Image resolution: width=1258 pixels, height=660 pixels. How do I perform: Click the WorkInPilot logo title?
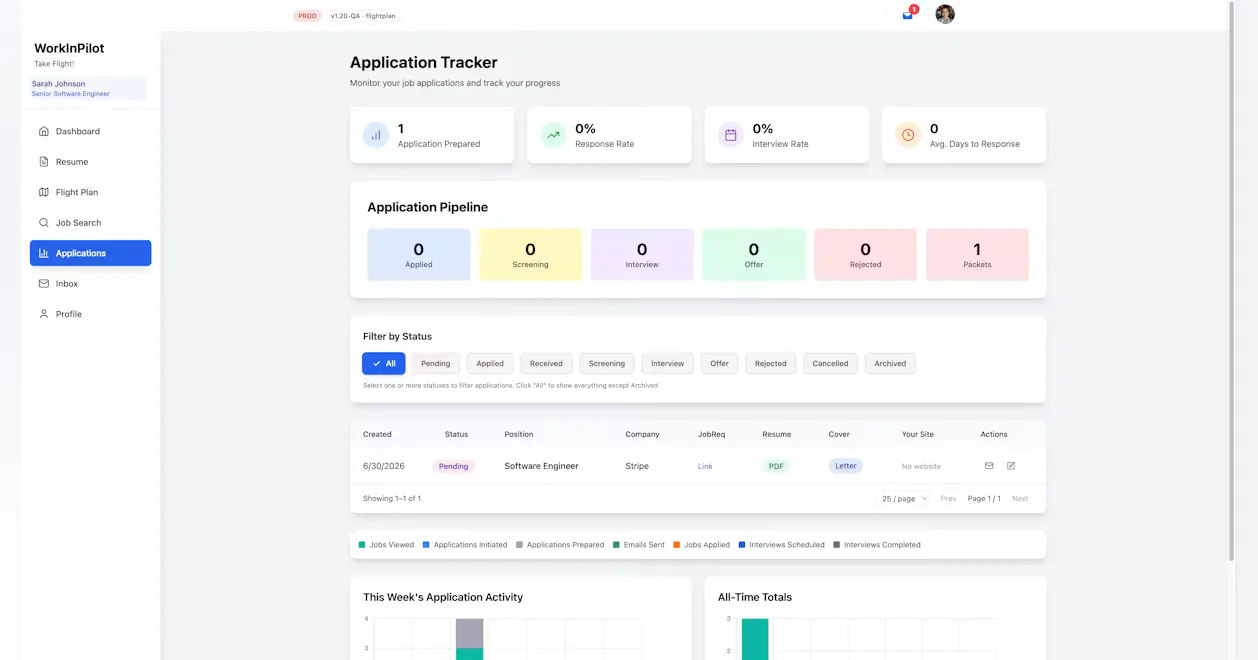[69, 48]
